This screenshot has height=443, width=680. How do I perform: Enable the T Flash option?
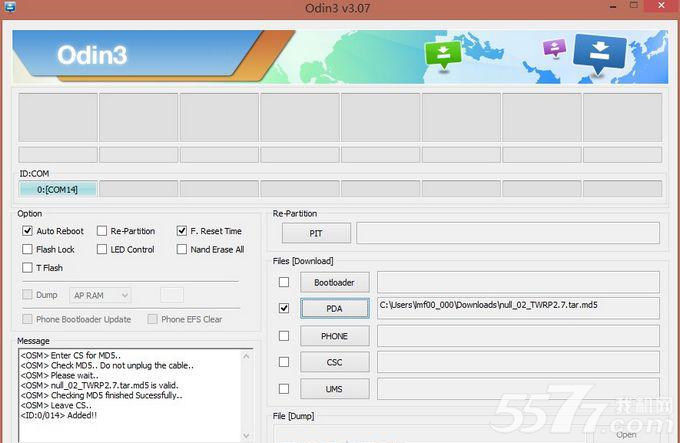(x=27, y=268)
